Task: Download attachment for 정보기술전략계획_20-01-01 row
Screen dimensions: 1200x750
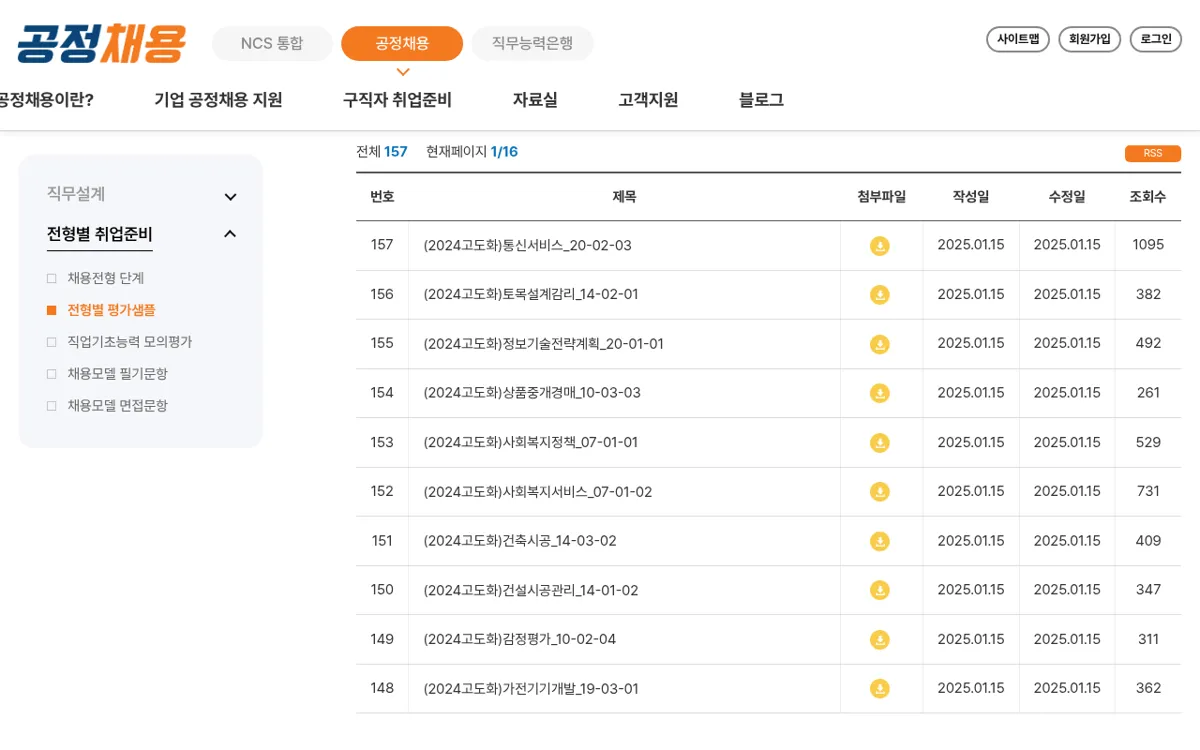Action: [x=879, y=344]
